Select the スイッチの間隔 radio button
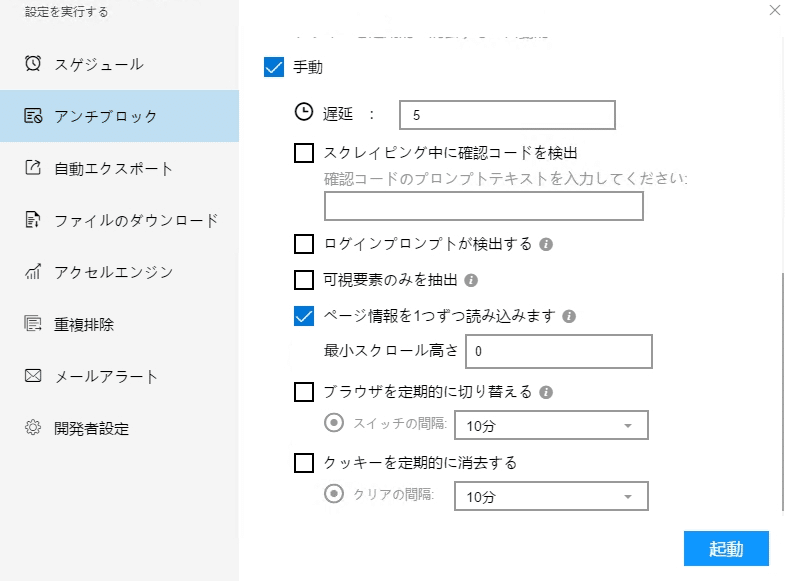This screenshot has height=581, width=786. point(335,422)
